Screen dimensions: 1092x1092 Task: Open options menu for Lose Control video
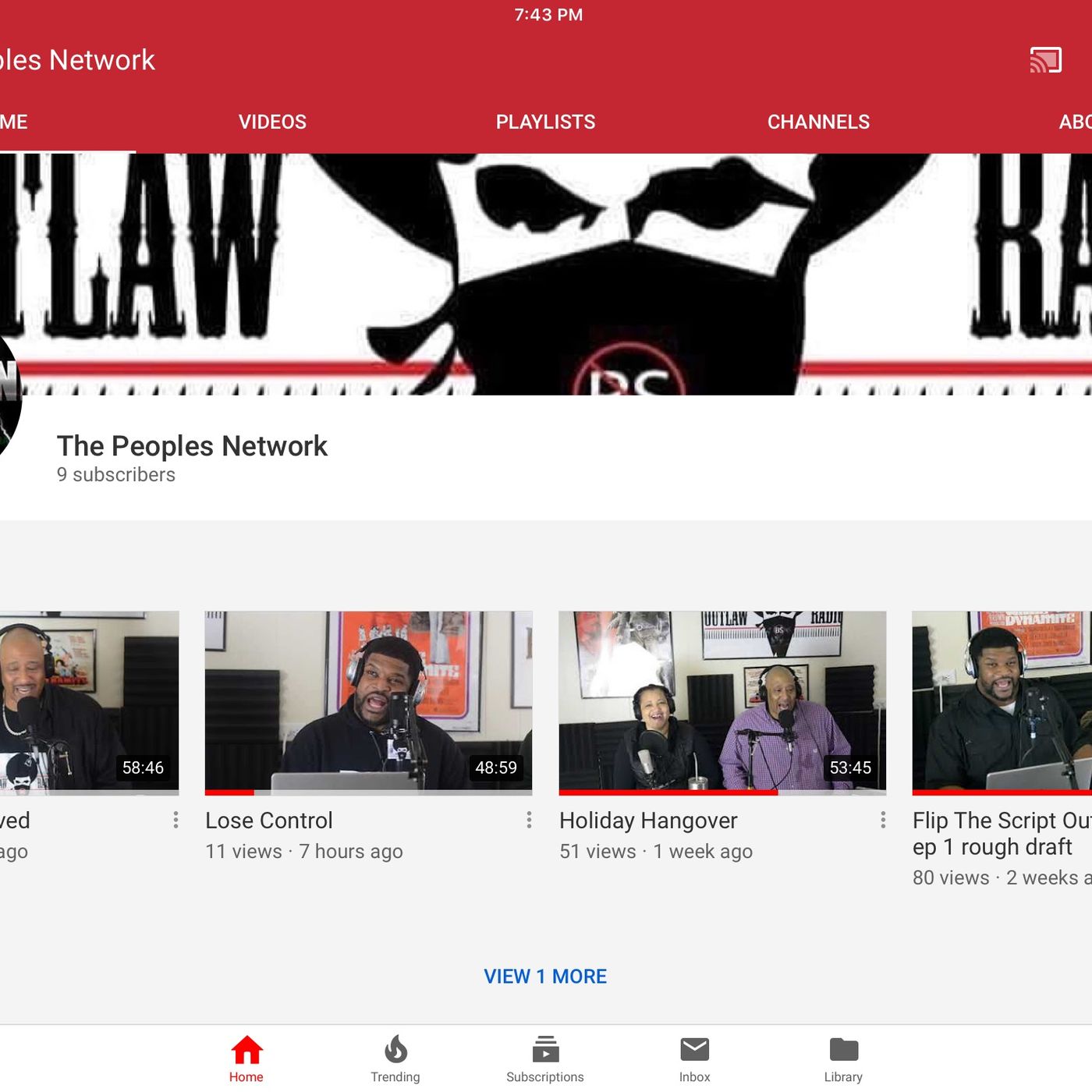pyautogui.click(x=529, y=820)
